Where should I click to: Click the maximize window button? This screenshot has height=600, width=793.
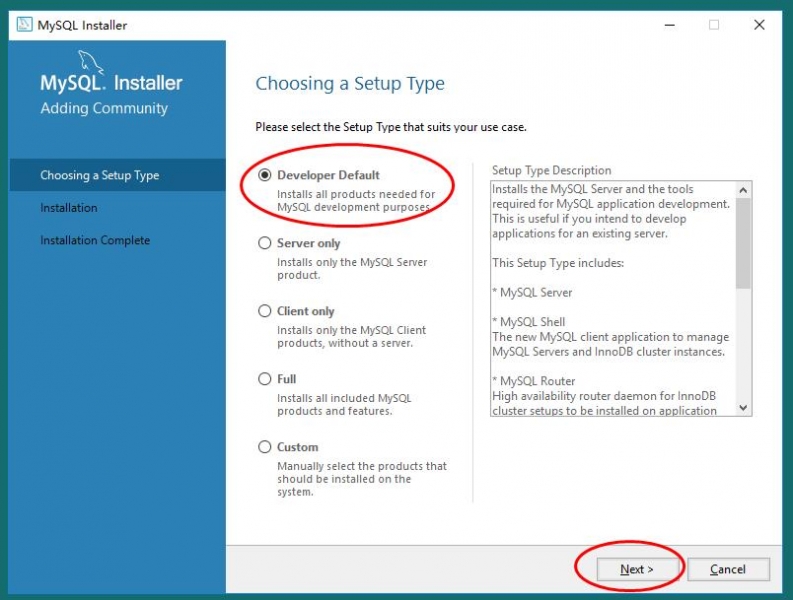pos(714,25)
